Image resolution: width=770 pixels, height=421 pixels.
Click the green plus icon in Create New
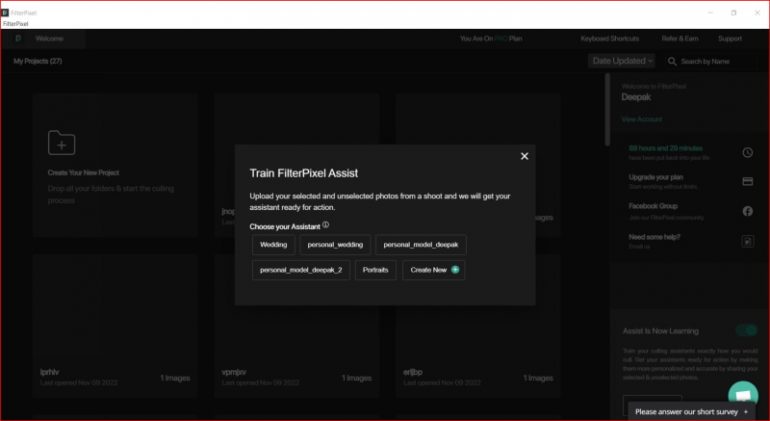pyautogui.click(x=456, y=270)
